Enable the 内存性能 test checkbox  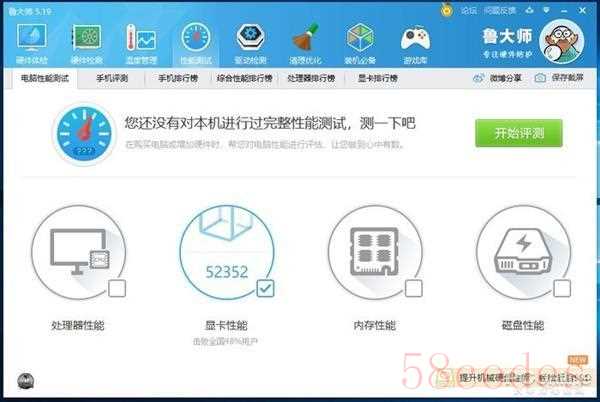[x=414, y=288]
